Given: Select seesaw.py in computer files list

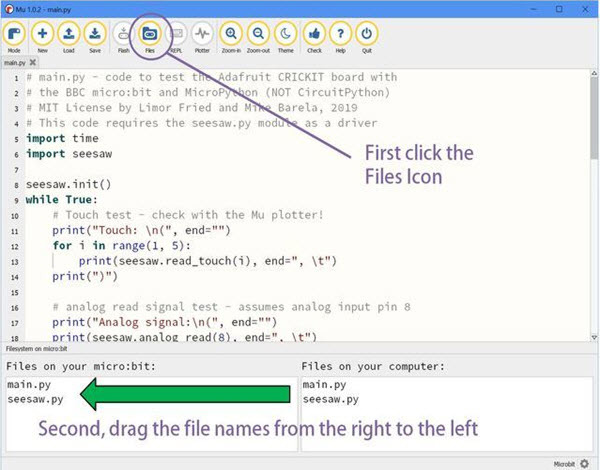Looking at the screenshot, I should click(x=327, y=399).
